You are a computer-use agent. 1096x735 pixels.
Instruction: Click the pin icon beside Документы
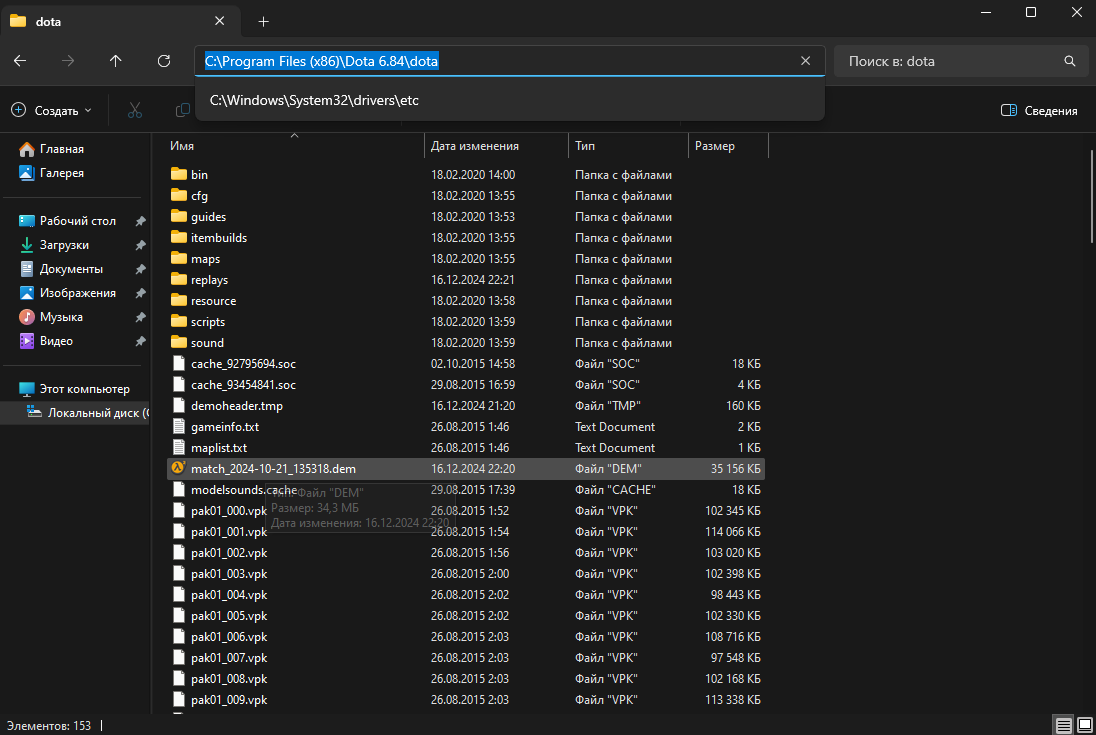140,269
